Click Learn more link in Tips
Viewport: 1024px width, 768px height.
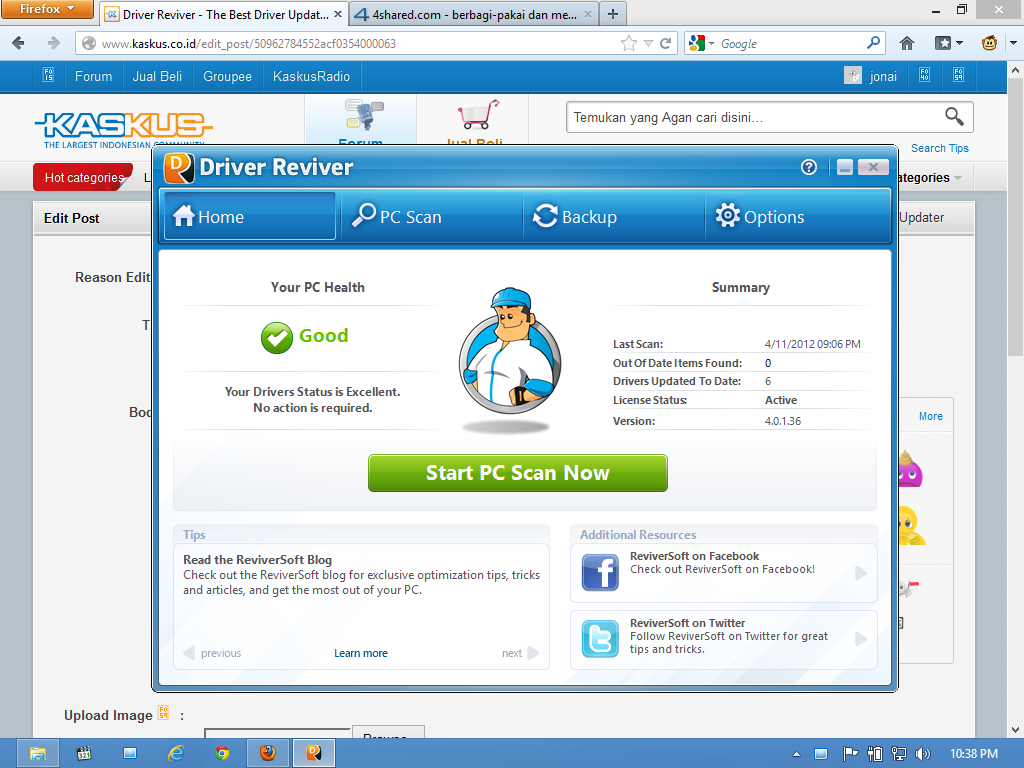tap(360, 653)
